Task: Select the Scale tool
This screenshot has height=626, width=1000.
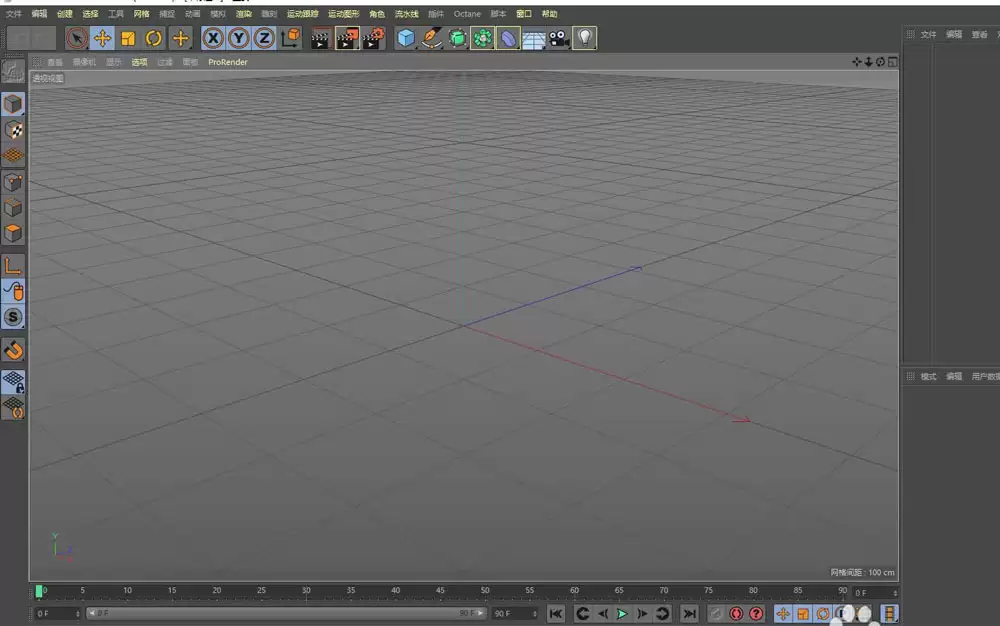Action: [128, 38]
